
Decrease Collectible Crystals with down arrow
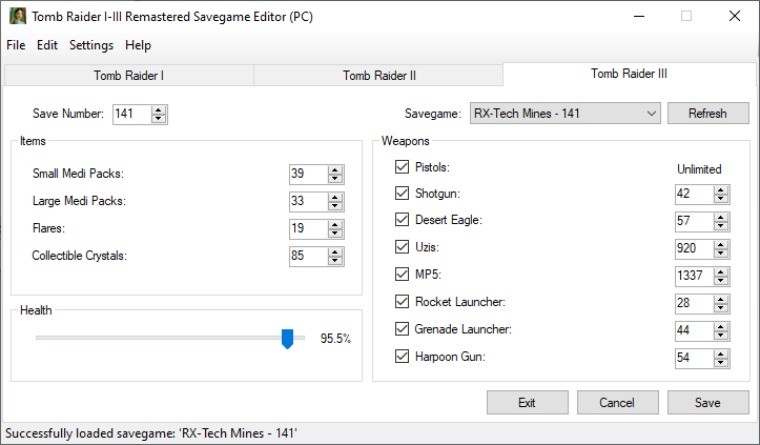click(x=335, y=261)
